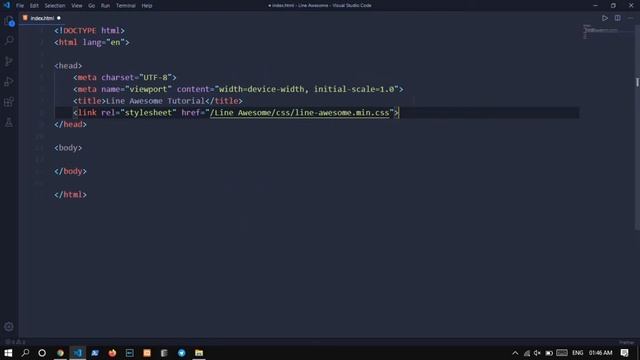This screenshot has height=360, width=640.
Task: Open the Manage gear at sidebar bottom
Action: click(9, 327)
